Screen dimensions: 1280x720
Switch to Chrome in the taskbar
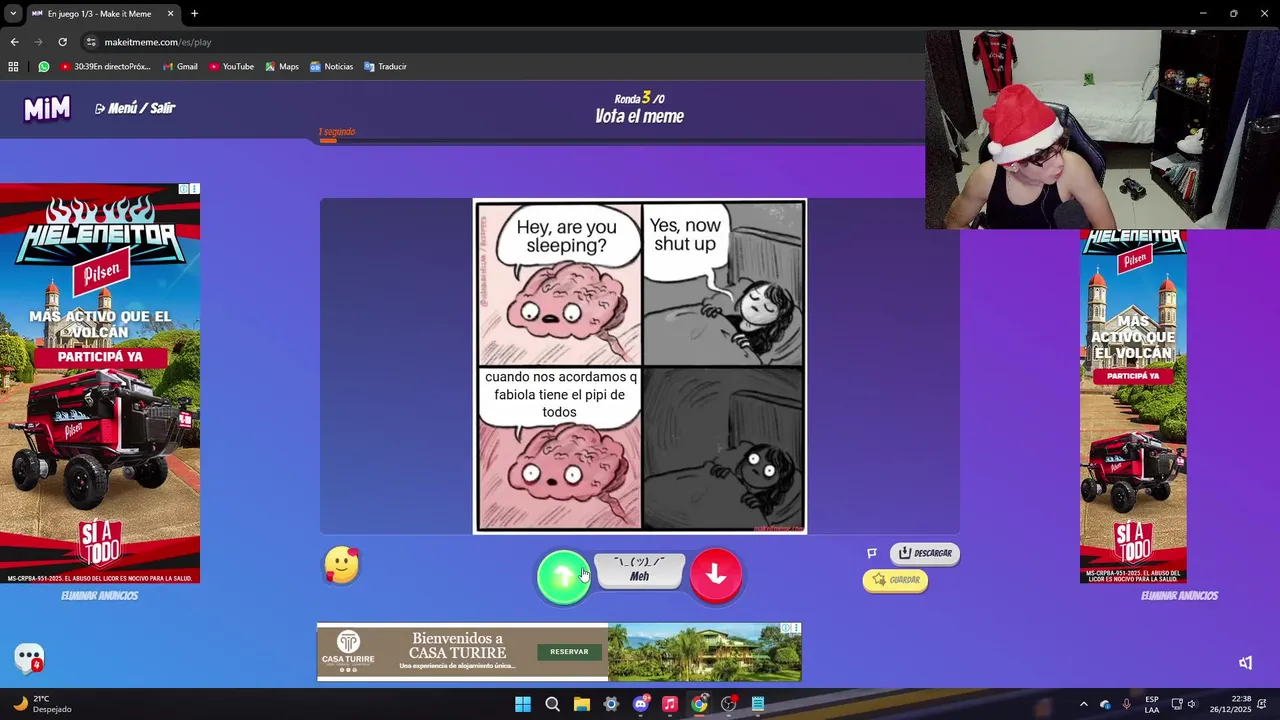click(699, 704)
